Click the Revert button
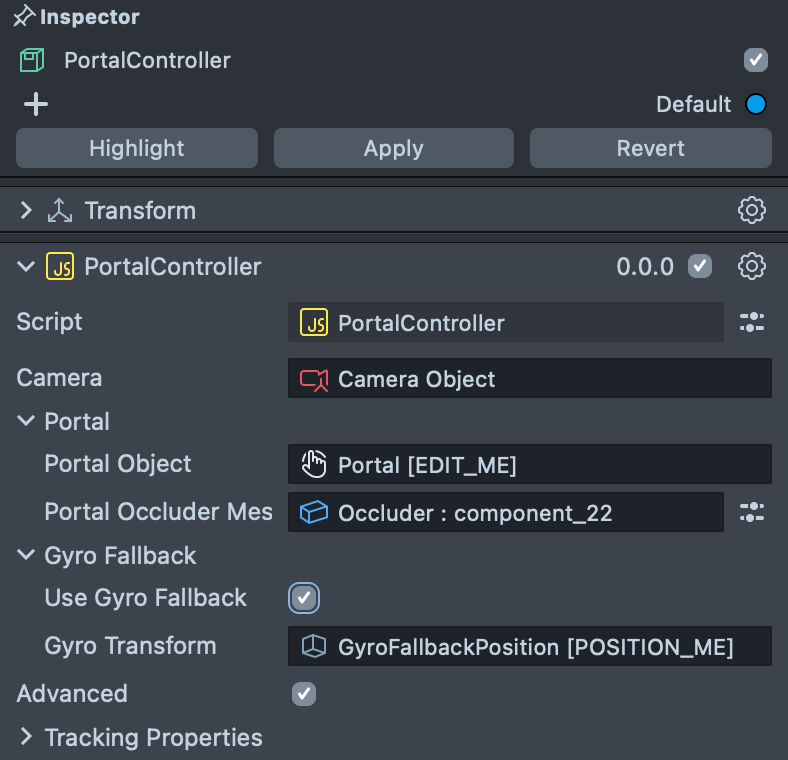 click(x=650, y=148)
